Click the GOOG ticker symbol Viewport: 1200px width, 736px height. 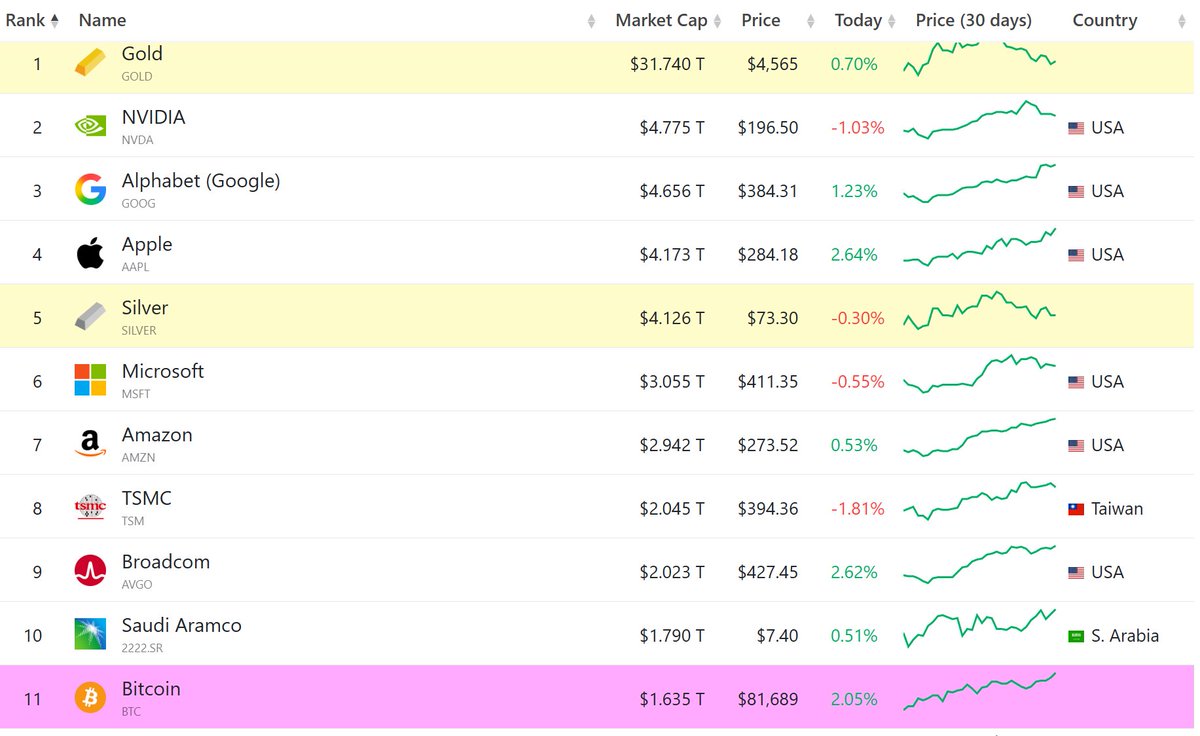tap(139, 204)
